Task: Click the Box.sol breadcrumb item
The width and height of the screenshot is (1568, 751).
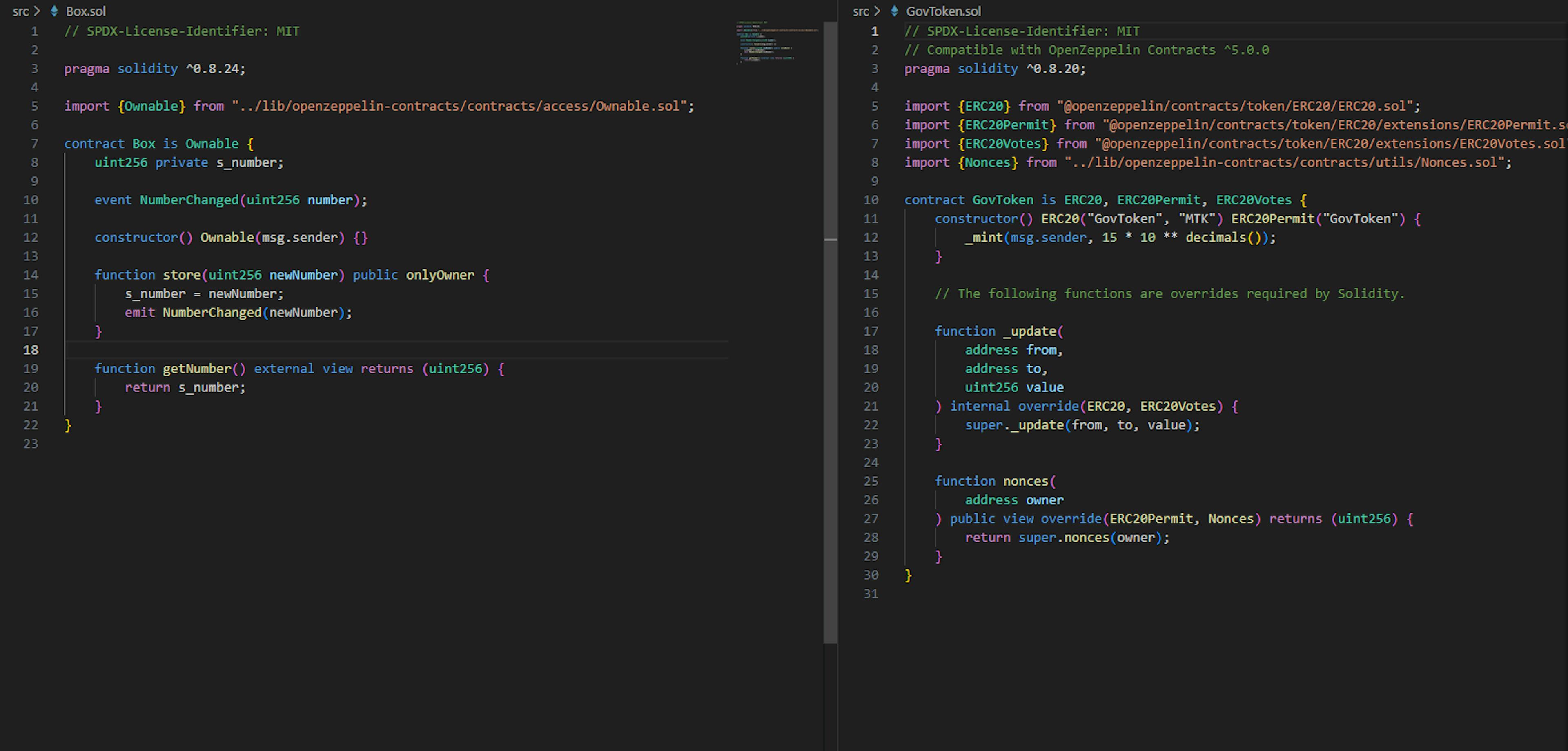Action: [86, 11]
